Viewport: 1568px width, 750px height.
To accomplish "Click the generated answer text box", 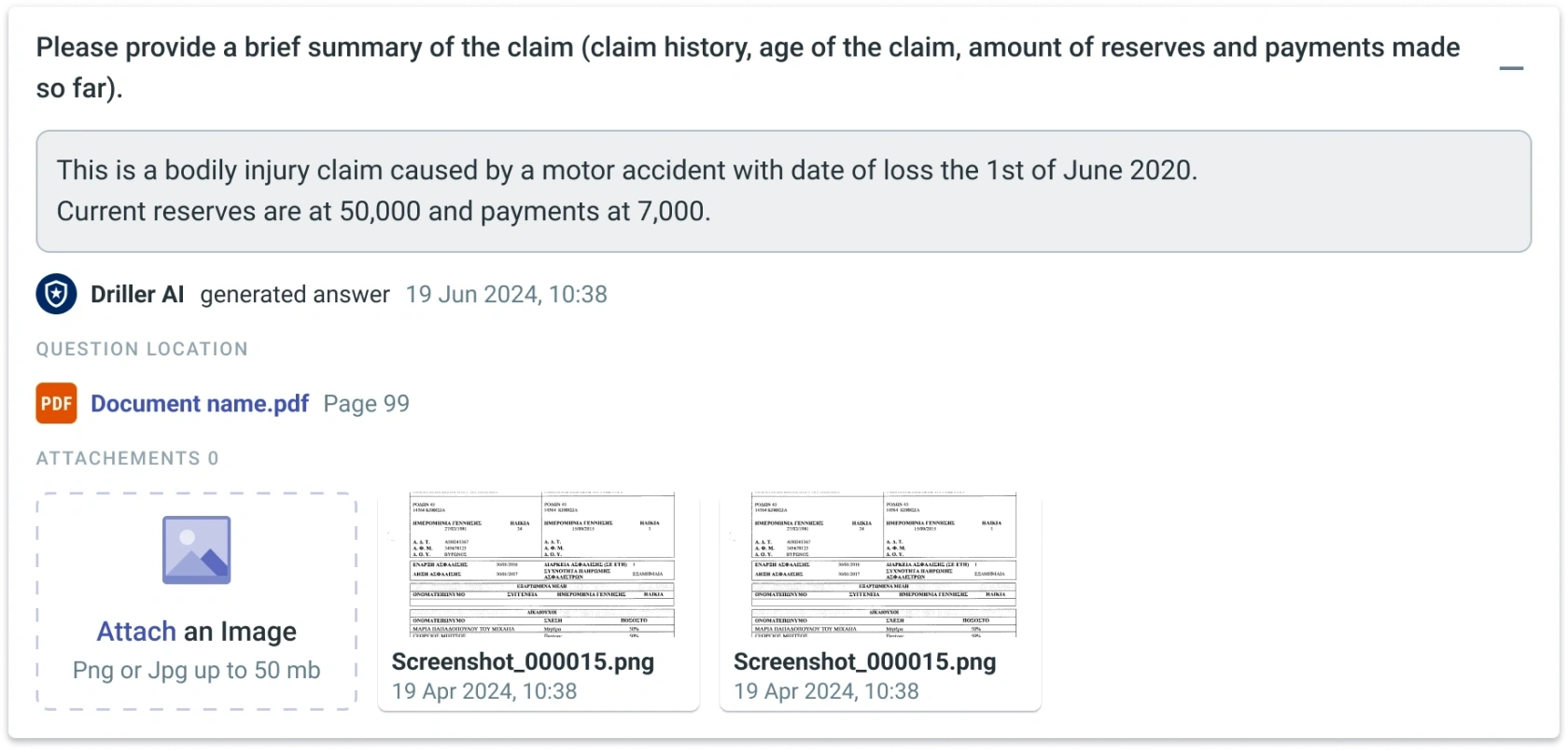I will (x=783, y=190).
